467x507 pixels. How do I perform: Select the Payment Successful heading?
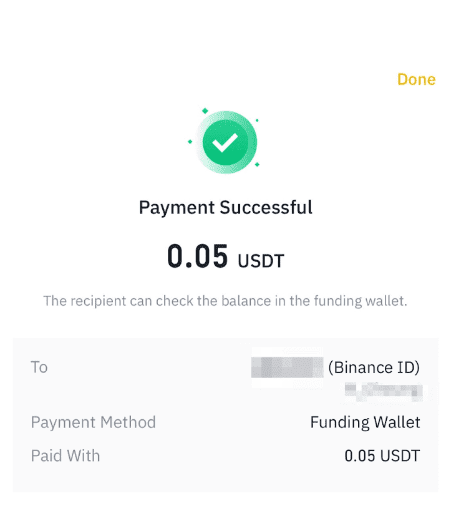[x=226, y=208]
